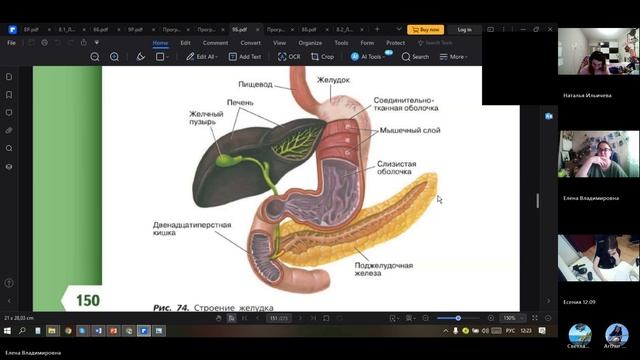
Task: Switch to the 8.1_ document tab
Action: [67, 29]
